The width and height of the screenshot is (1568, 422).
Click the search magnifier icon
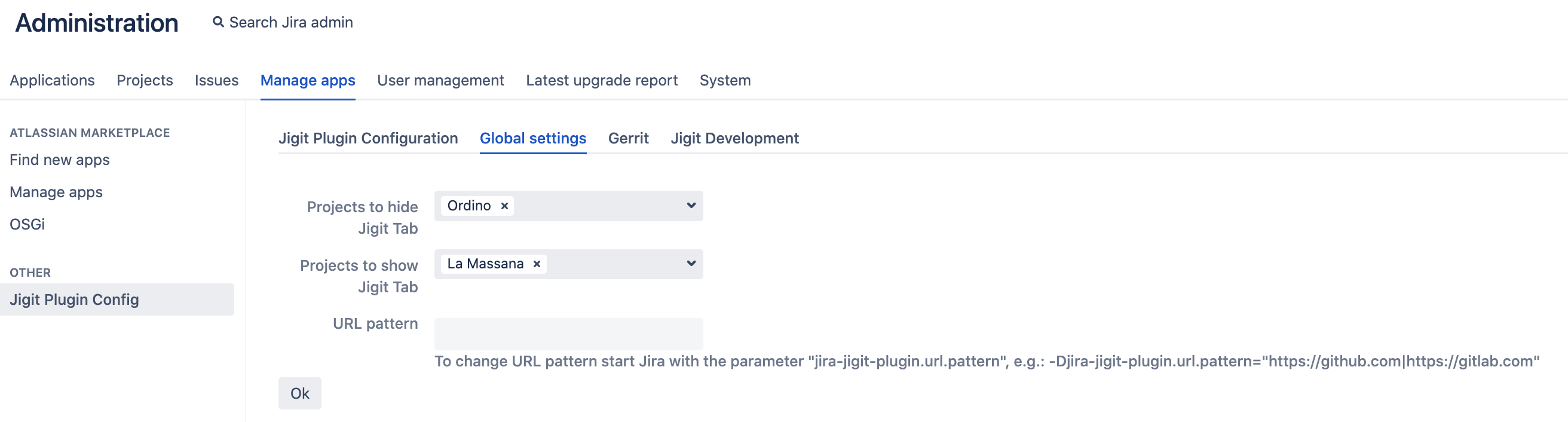pos(218,23)
